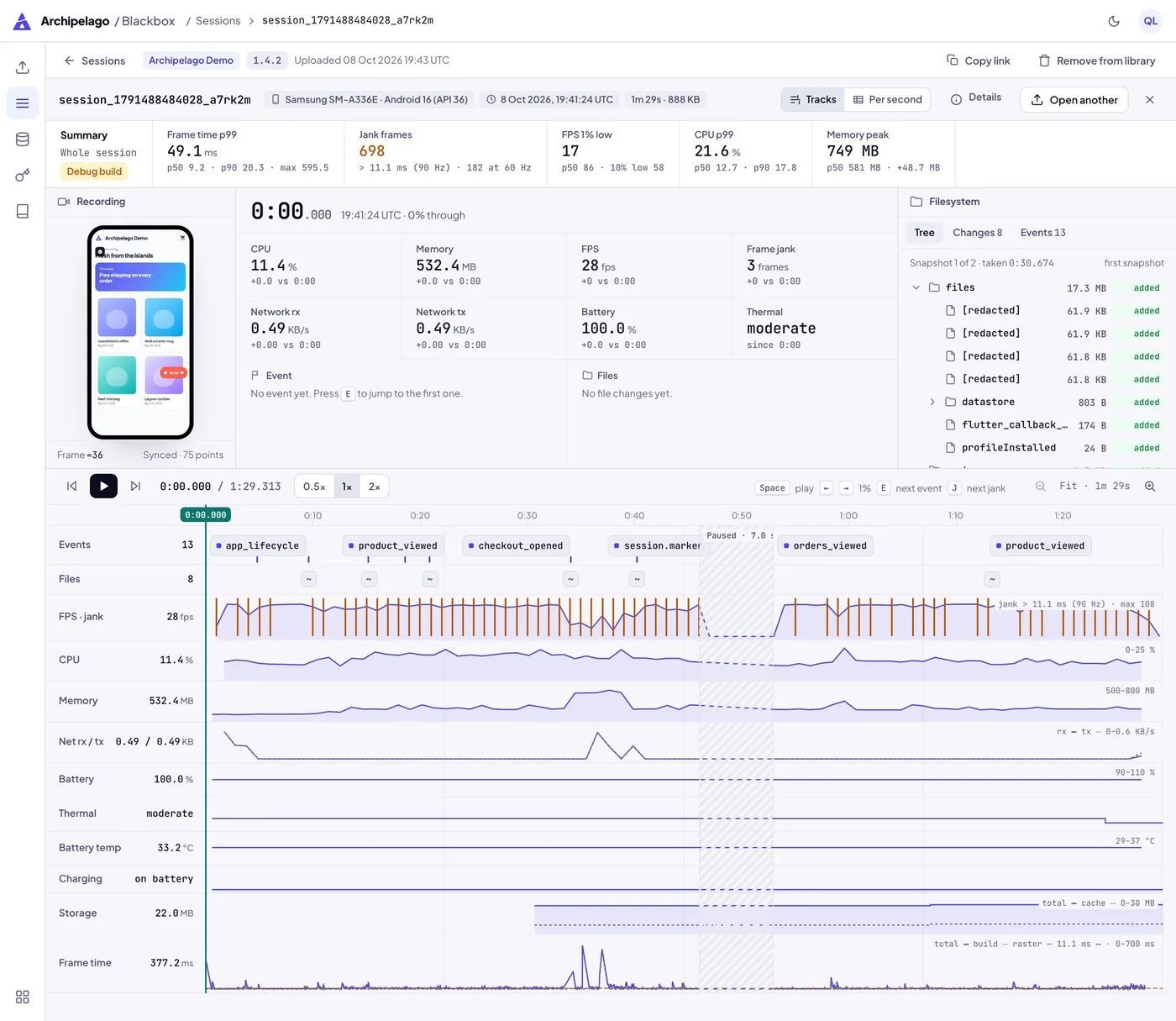Remove session from library
The image size is (1176, 1021).
tap(1096, 61)
